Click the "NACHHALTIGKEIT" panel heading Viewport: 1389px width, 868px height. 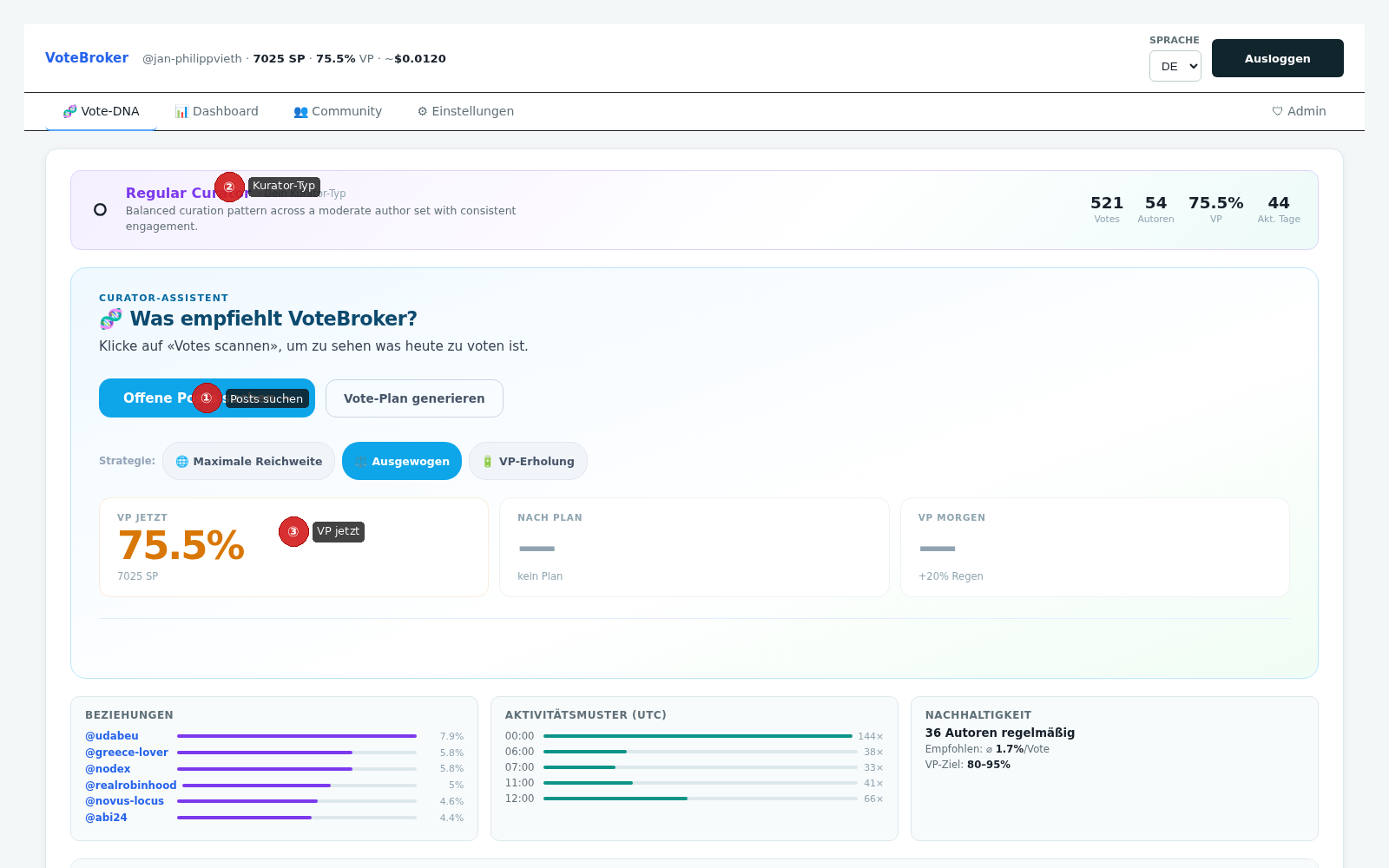[978, 715]
